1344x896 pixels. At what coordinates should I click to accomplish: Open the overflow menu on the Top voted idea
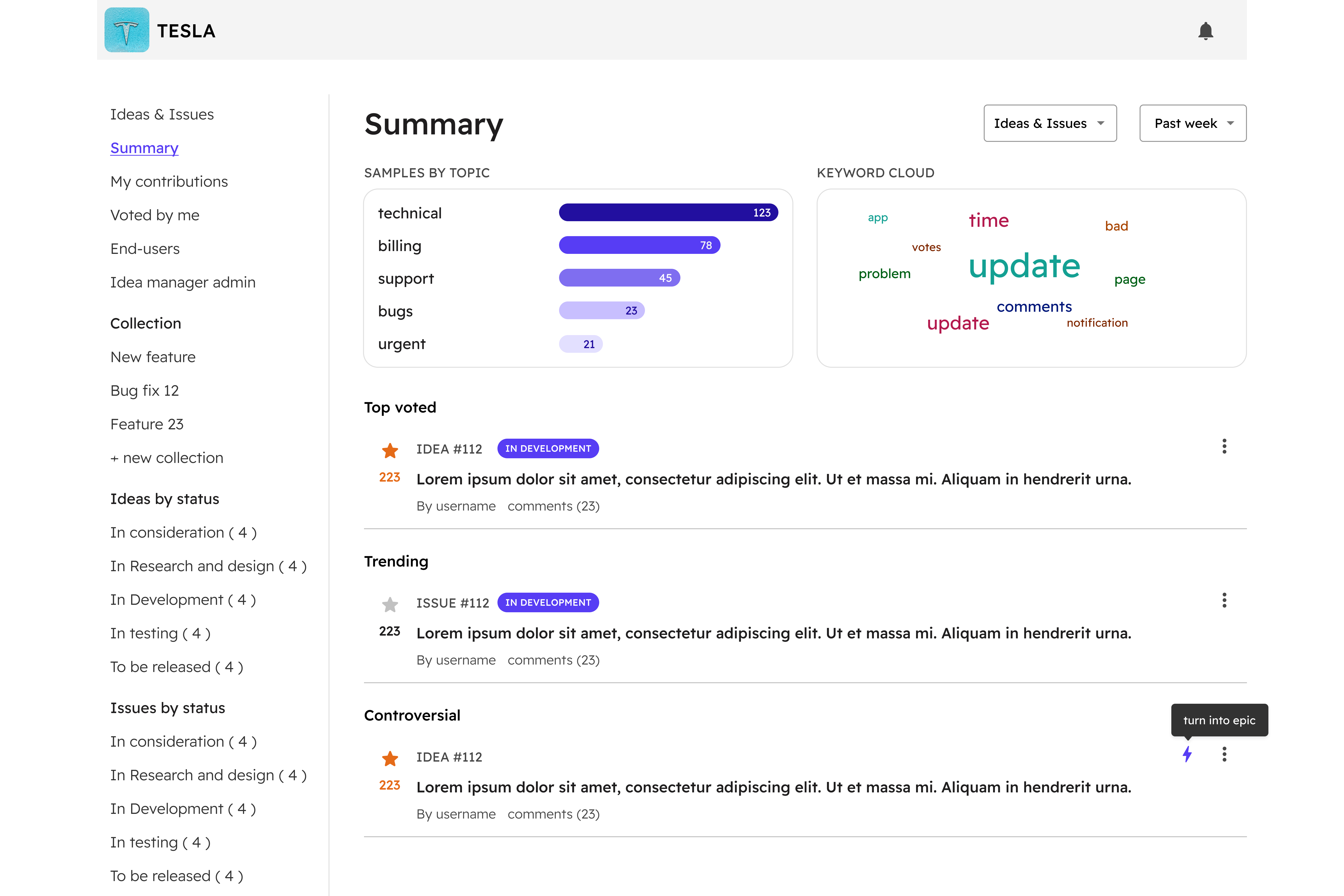(x=1225, y=446)
